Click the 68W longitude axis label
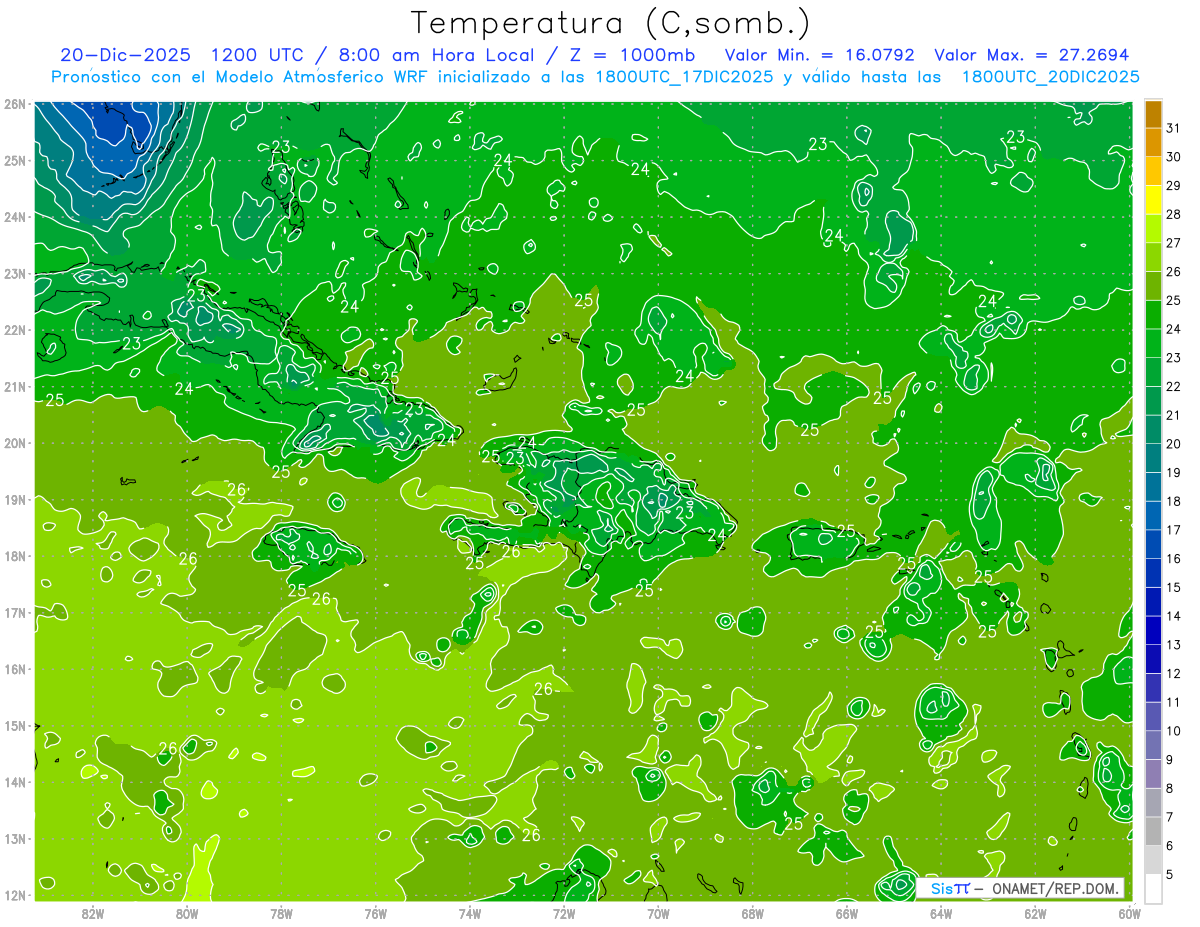 752,913
